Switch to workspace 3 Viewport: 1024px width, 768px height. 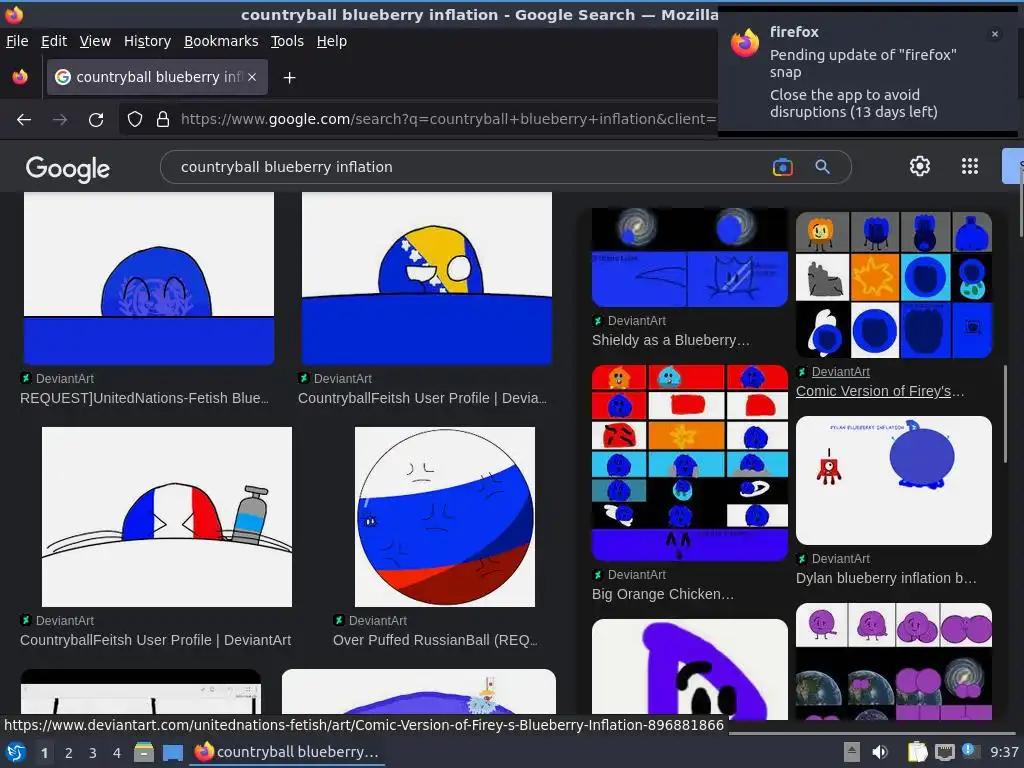click(93, 753)
